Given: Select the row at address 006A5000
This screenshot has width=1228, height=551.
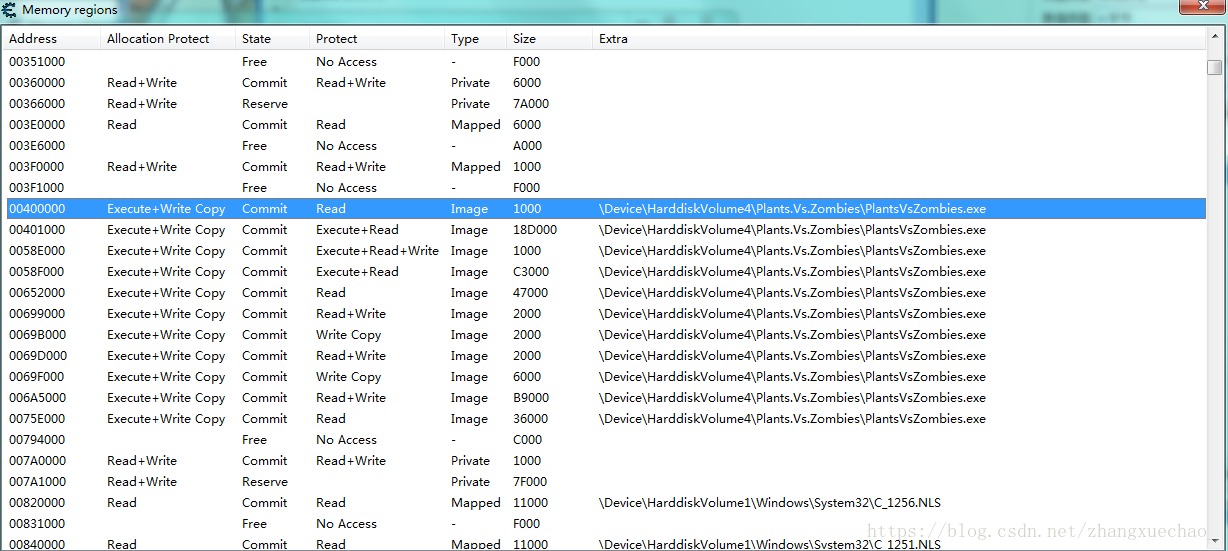Looking at the screenshot, I should [604, 398].
